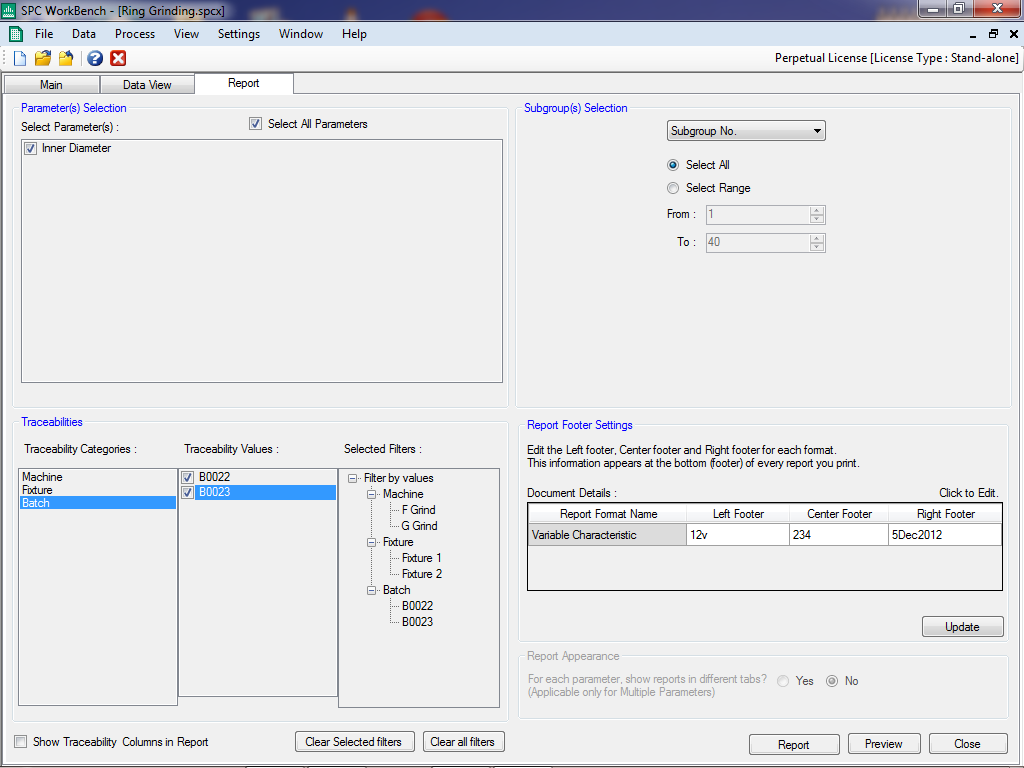This screenshot has height=768, width=1024.
Task: Click Clear Selected filters button
Action: pos(354,742)
